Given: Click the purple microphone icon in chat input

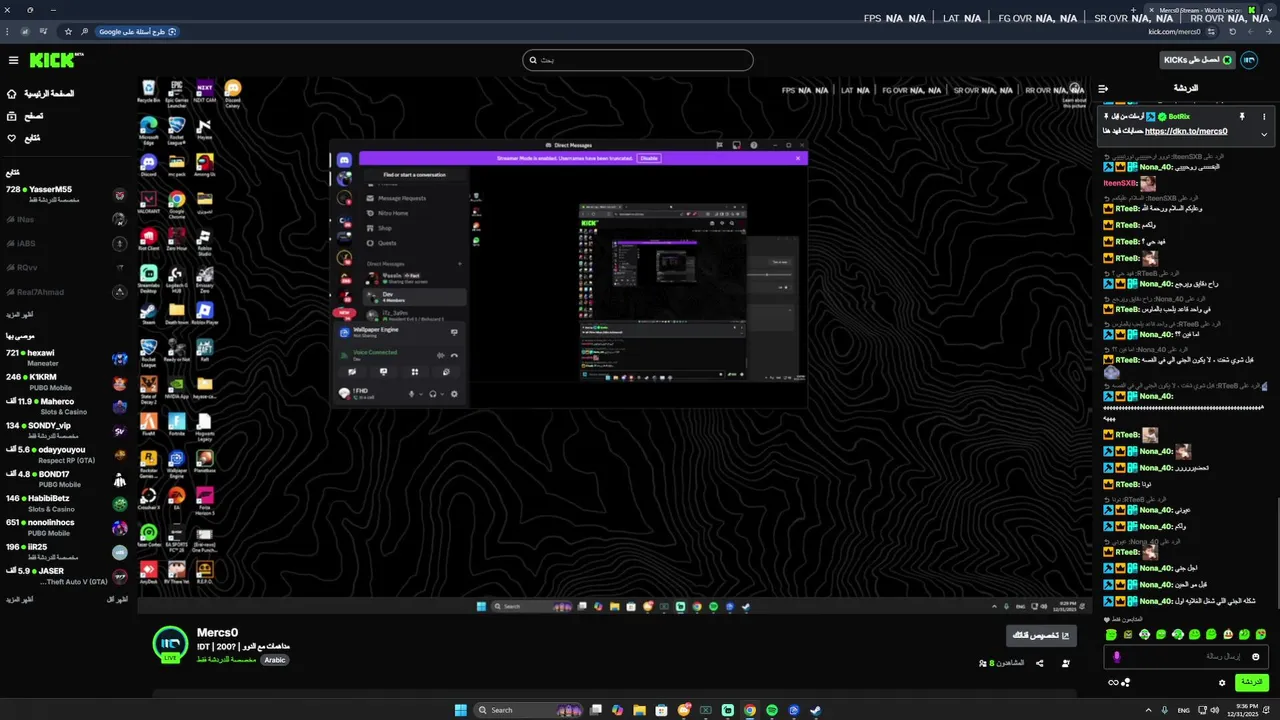Looking at the screenshot, I should (x=1117, y=657).
